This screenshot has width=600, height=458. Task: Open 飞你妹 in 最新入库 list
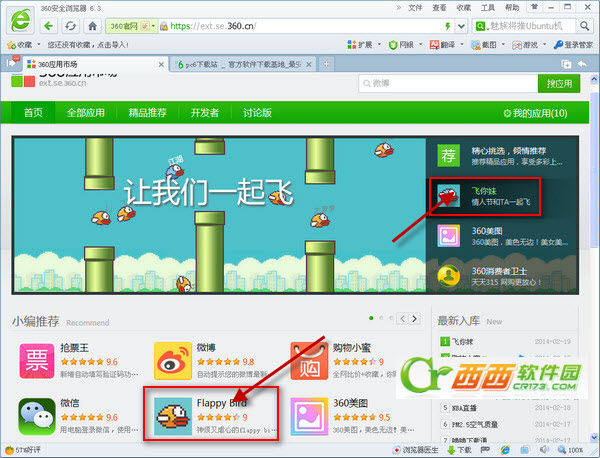[463, 342]
